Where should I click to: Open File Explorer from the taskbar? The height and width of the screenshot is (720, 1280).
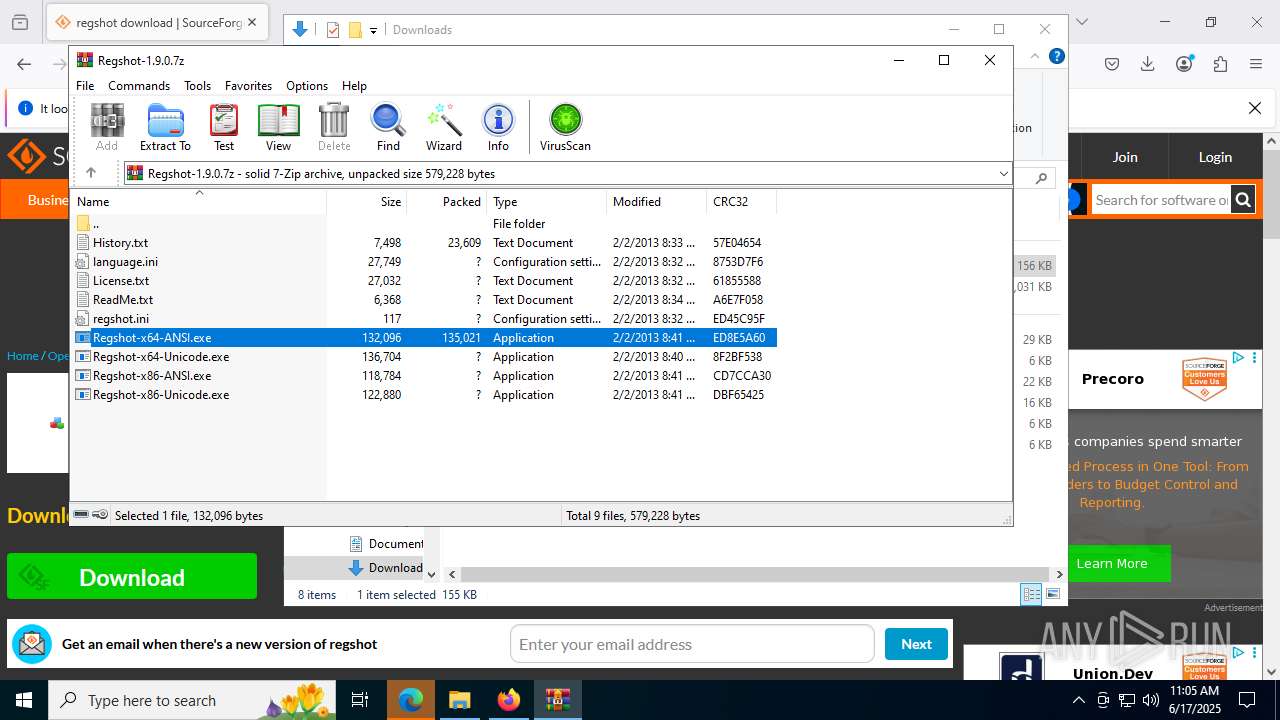tap(459, 700)
